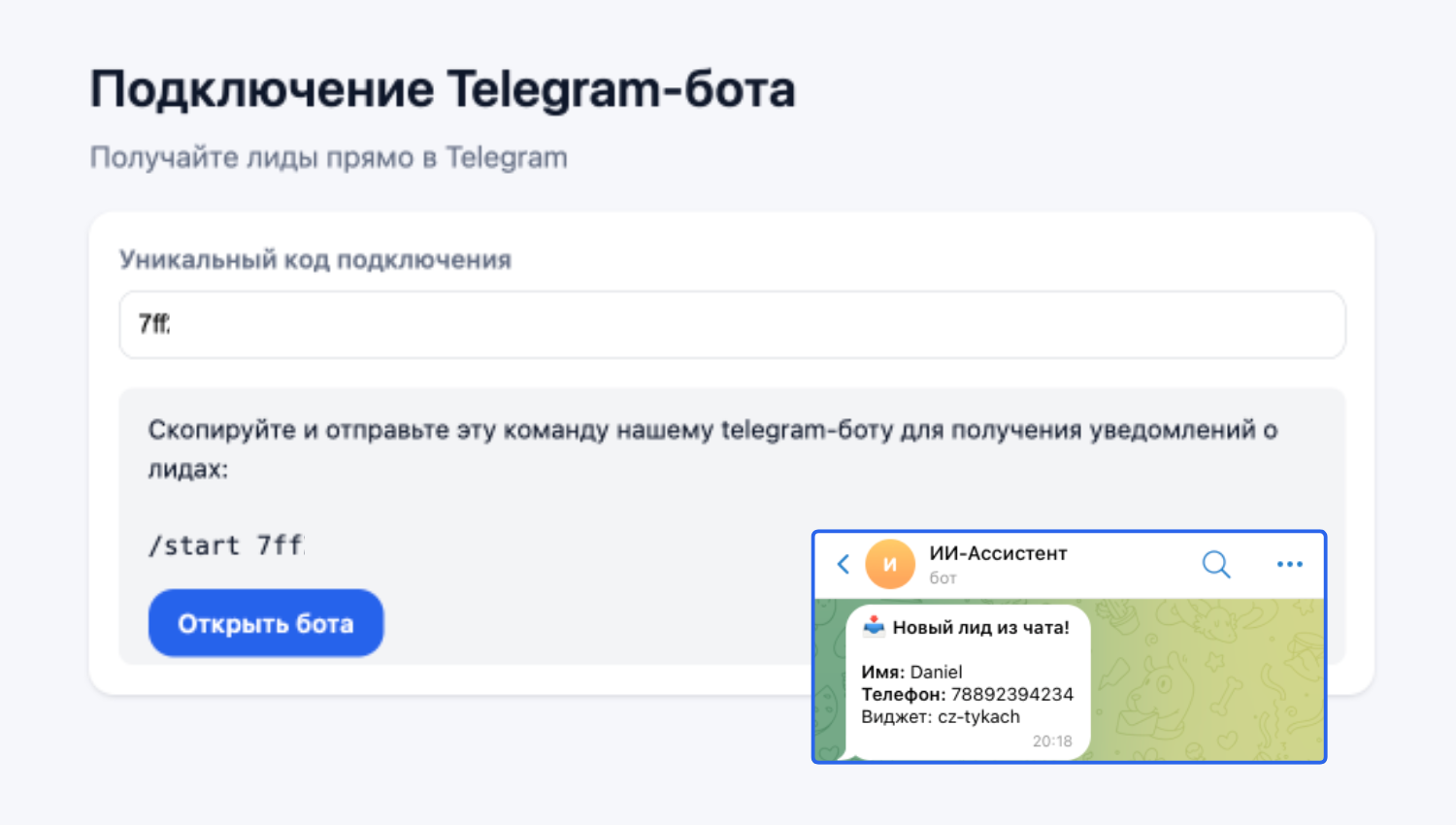
Task: Click the '/start 7ff' command text
Action: [x=226, y=545]
